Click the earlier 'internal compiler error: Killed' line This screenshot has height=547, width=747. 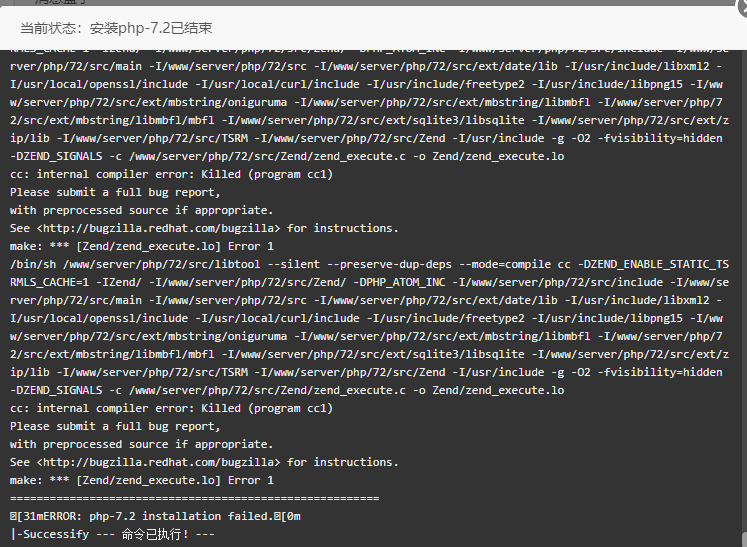172,174
